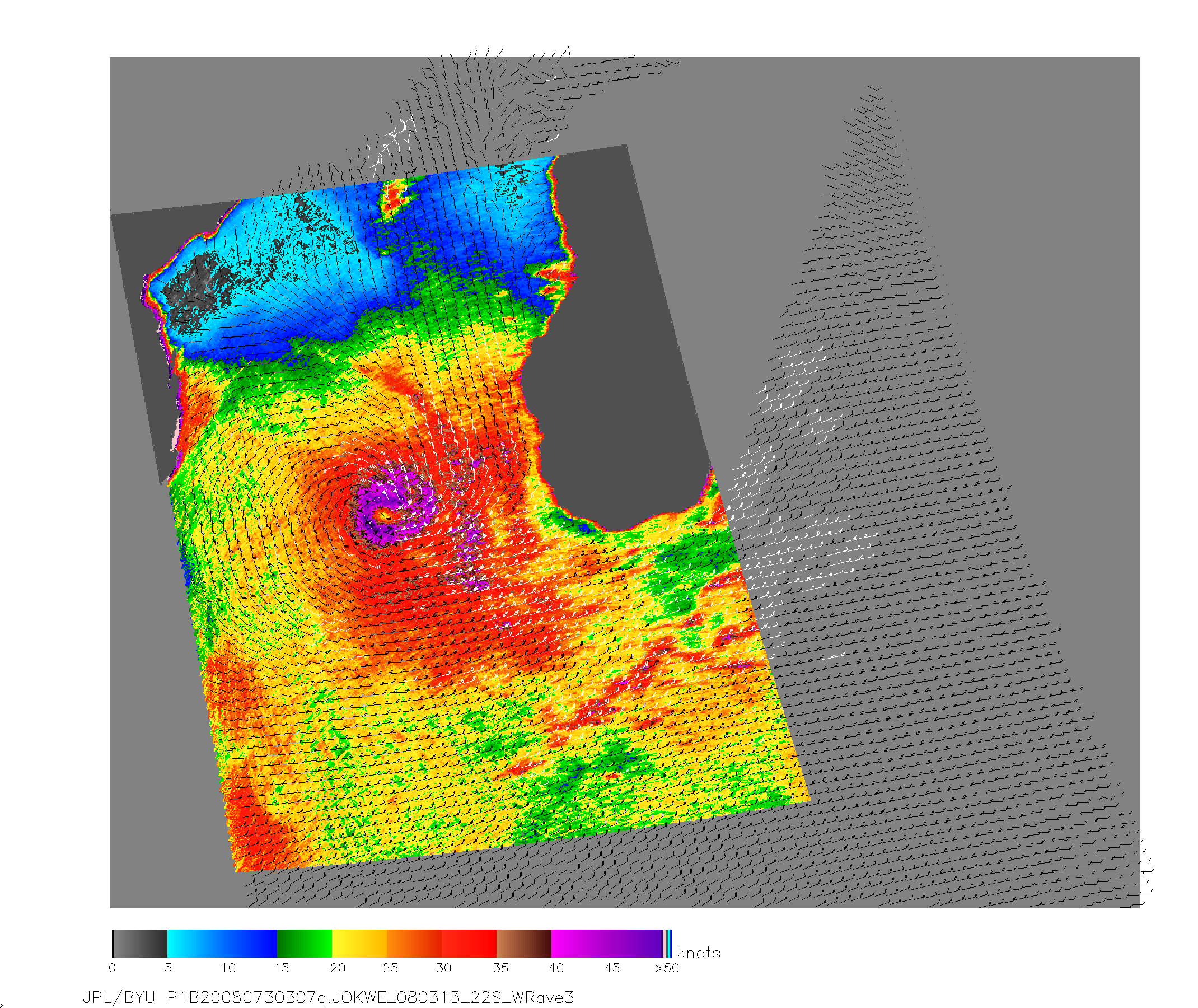Click the gray 0-5 knots color band
The image size is (1198, 1008).
(x=140, y=944)
